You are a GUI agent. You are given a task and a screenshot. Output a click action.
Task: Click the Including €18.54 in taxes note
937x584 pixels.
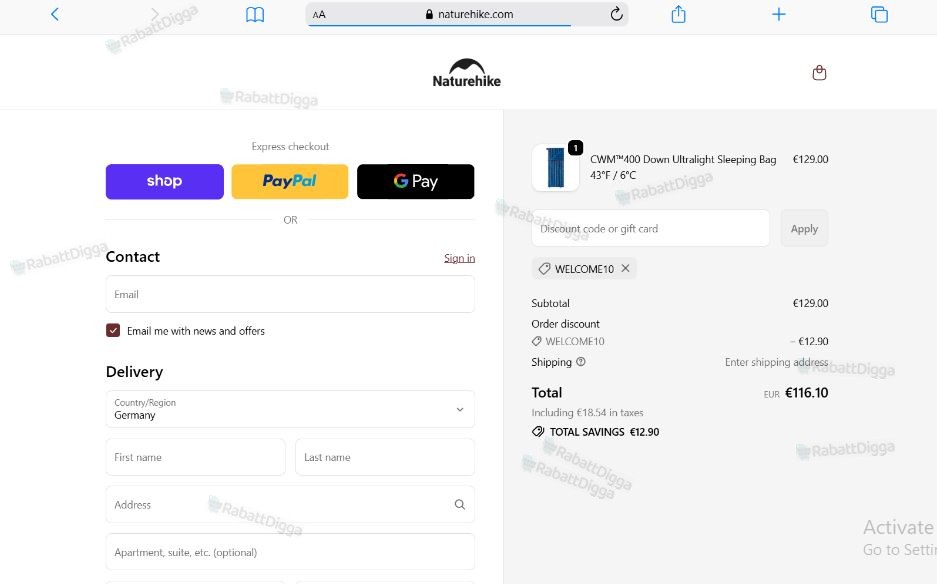pos(587,412)
